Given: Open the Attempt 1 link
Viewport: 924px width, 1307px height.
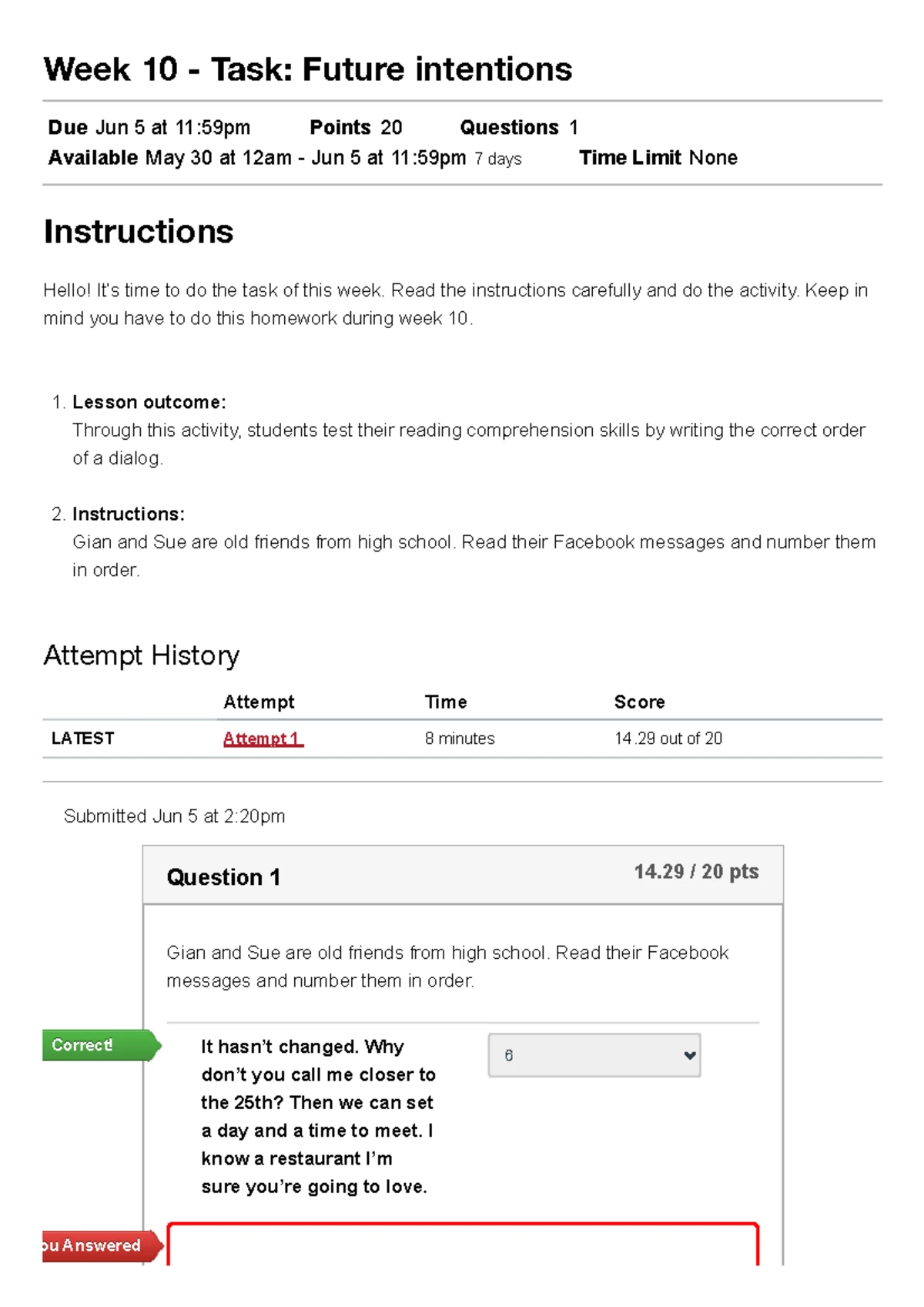Looking at the screenshot, I should (262, 739).
